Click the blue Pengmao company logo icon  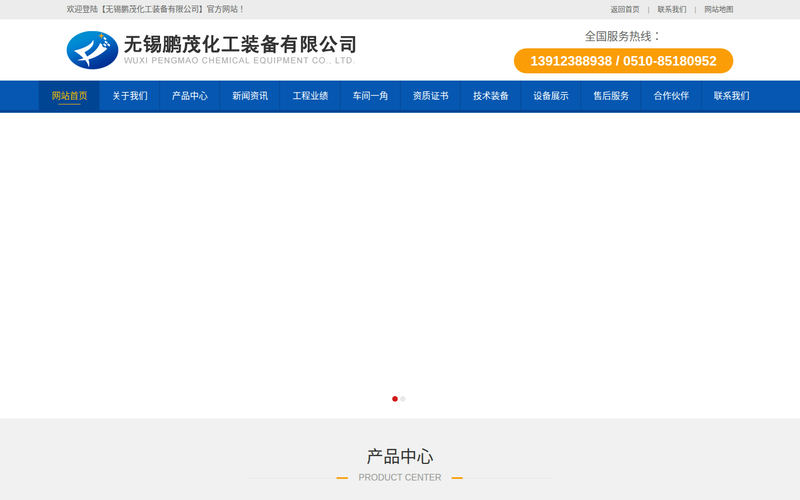(x=92, y=50)
